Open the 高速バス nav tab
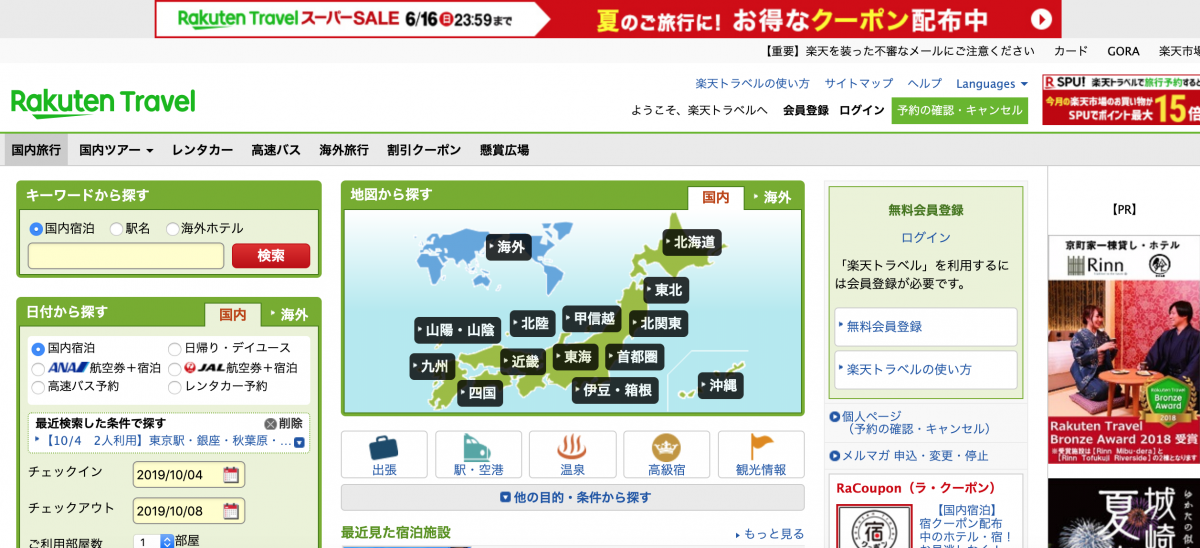The image size is (1200, 548). (276, 150)
